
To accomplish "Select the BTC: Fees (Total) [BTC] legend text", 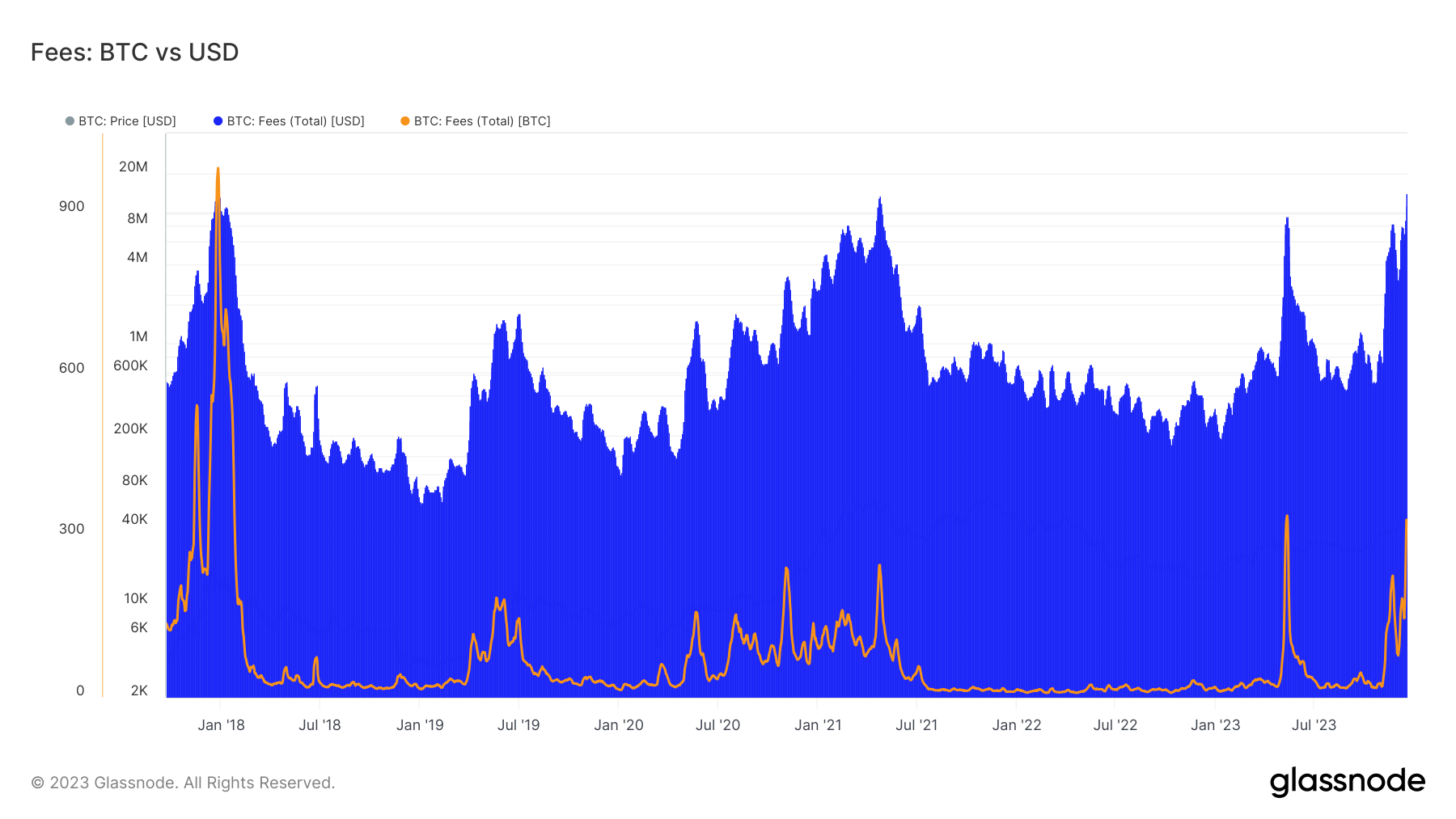I will coord(480,120).
